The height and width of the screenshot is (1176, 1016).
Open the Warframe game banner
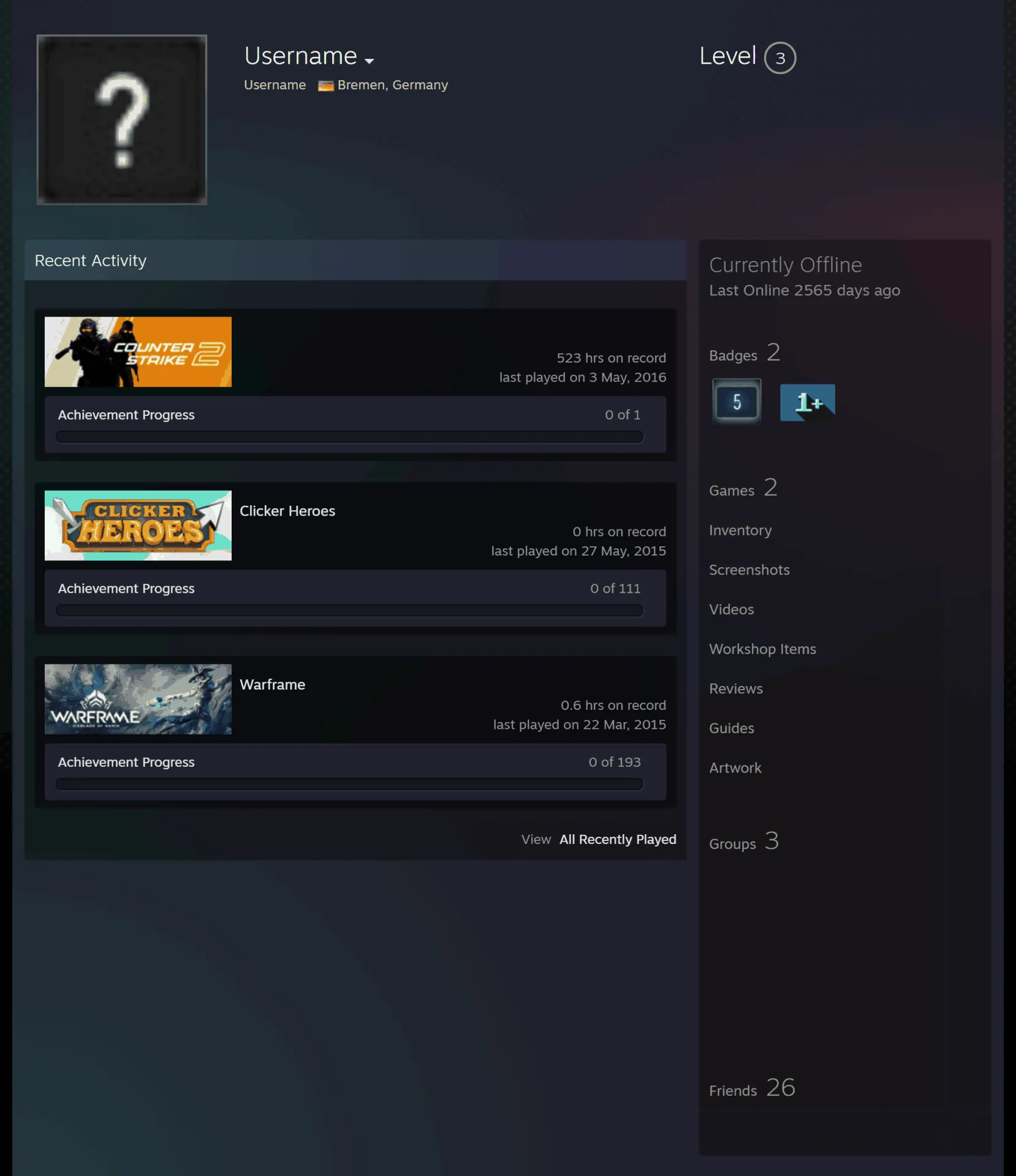point(138,699)
